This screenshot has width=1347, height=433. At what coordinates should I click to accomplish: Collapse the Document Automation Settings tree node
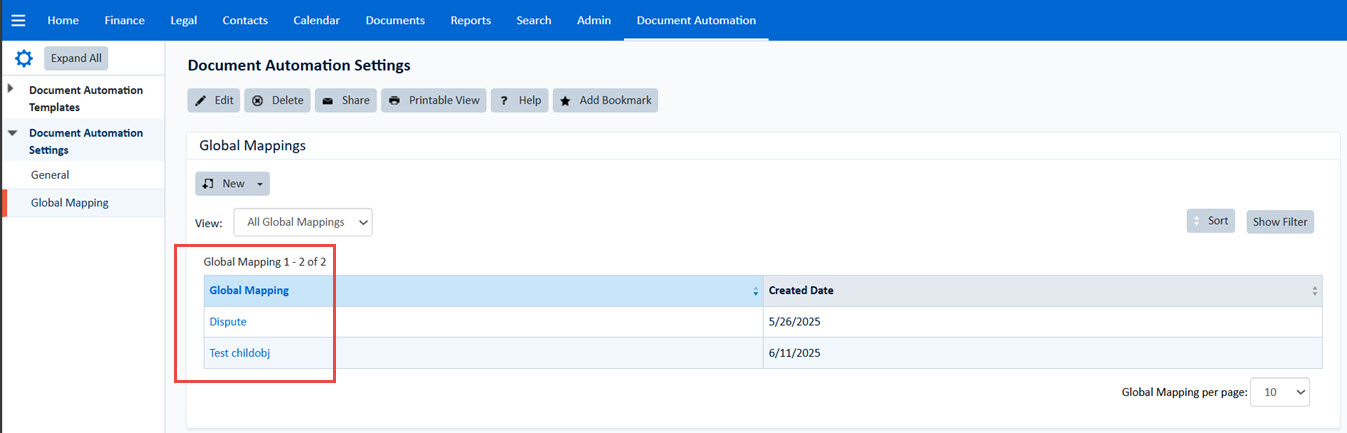click(x=11, y=132)
